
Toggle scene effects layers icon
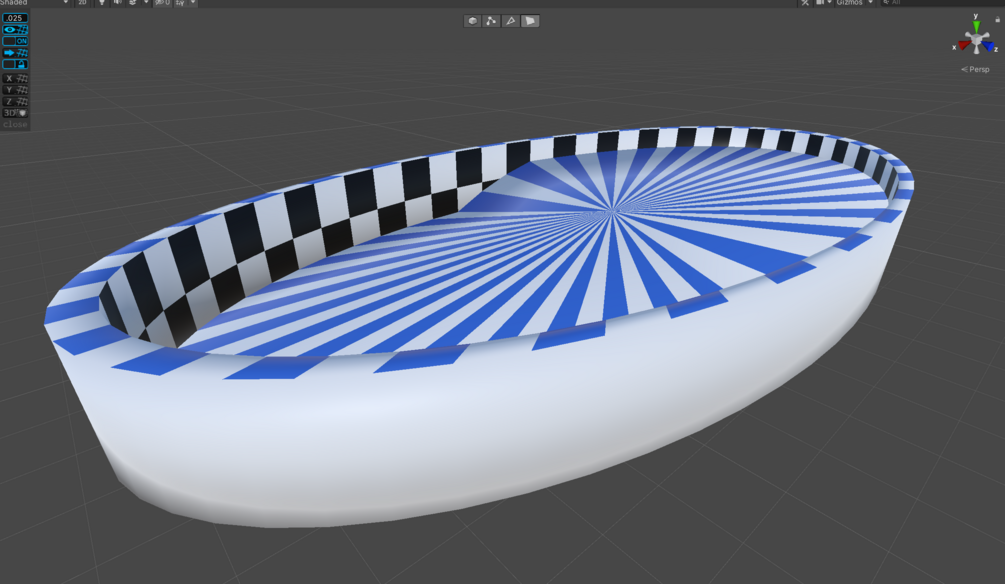point(133,3)
